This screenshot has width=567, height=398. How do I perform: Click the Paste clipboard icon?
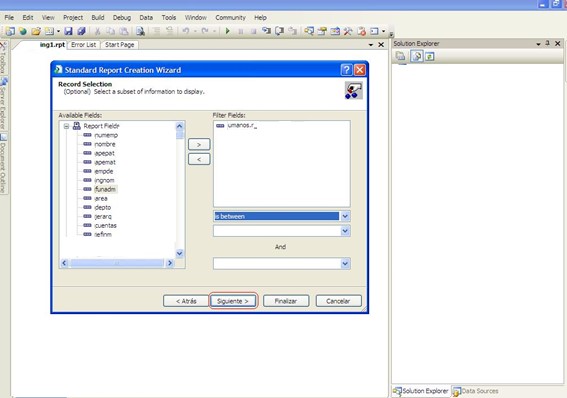(124, 31)
